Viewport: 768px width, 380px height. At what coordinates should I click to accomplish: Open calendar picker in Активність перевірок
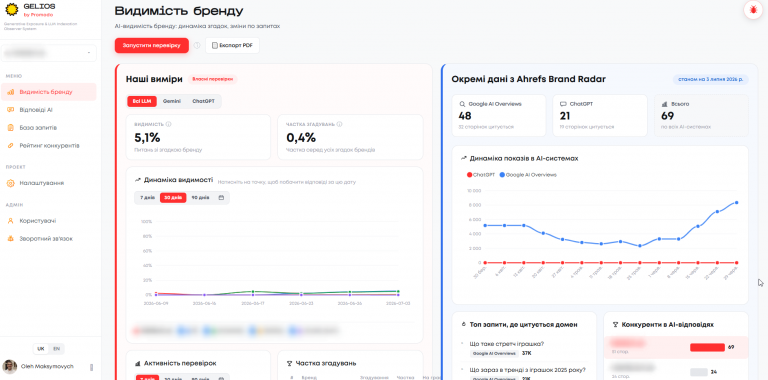pos(221,379)
